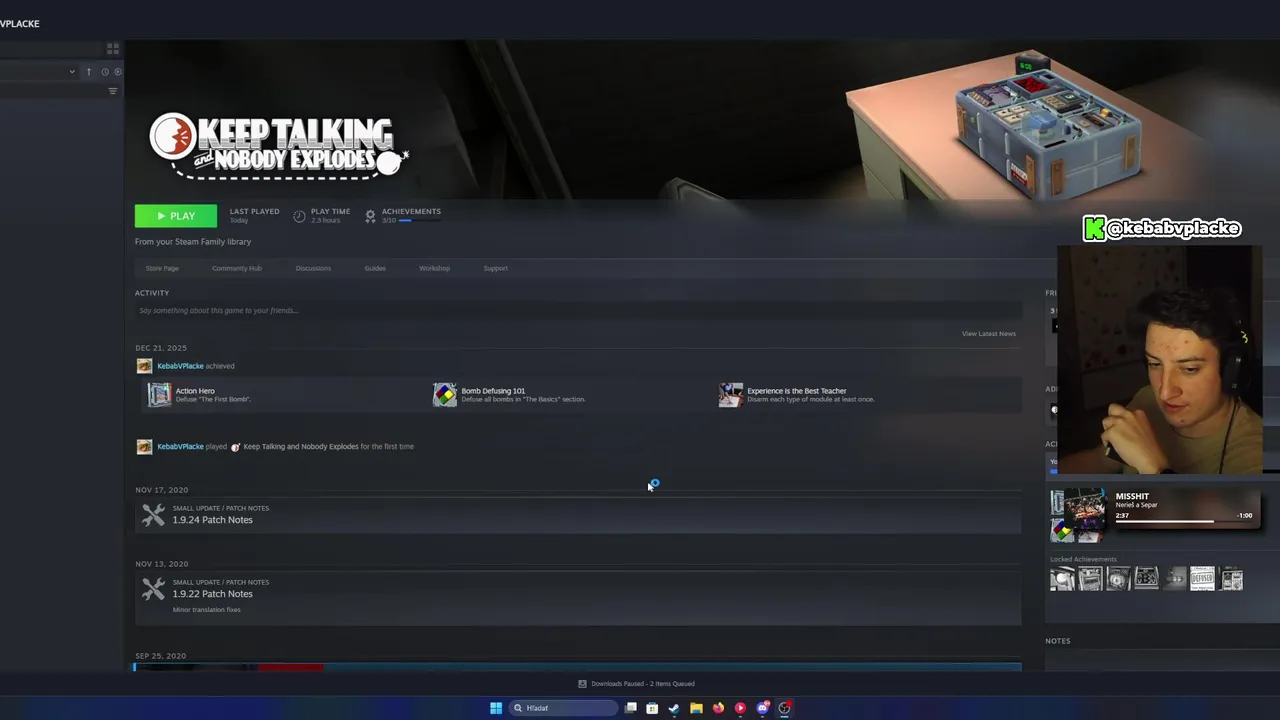Screen dimensions: 1280x720
Task: Click the KebabvPlacke name beside 'achieved'
Action: tap(180, 366)
